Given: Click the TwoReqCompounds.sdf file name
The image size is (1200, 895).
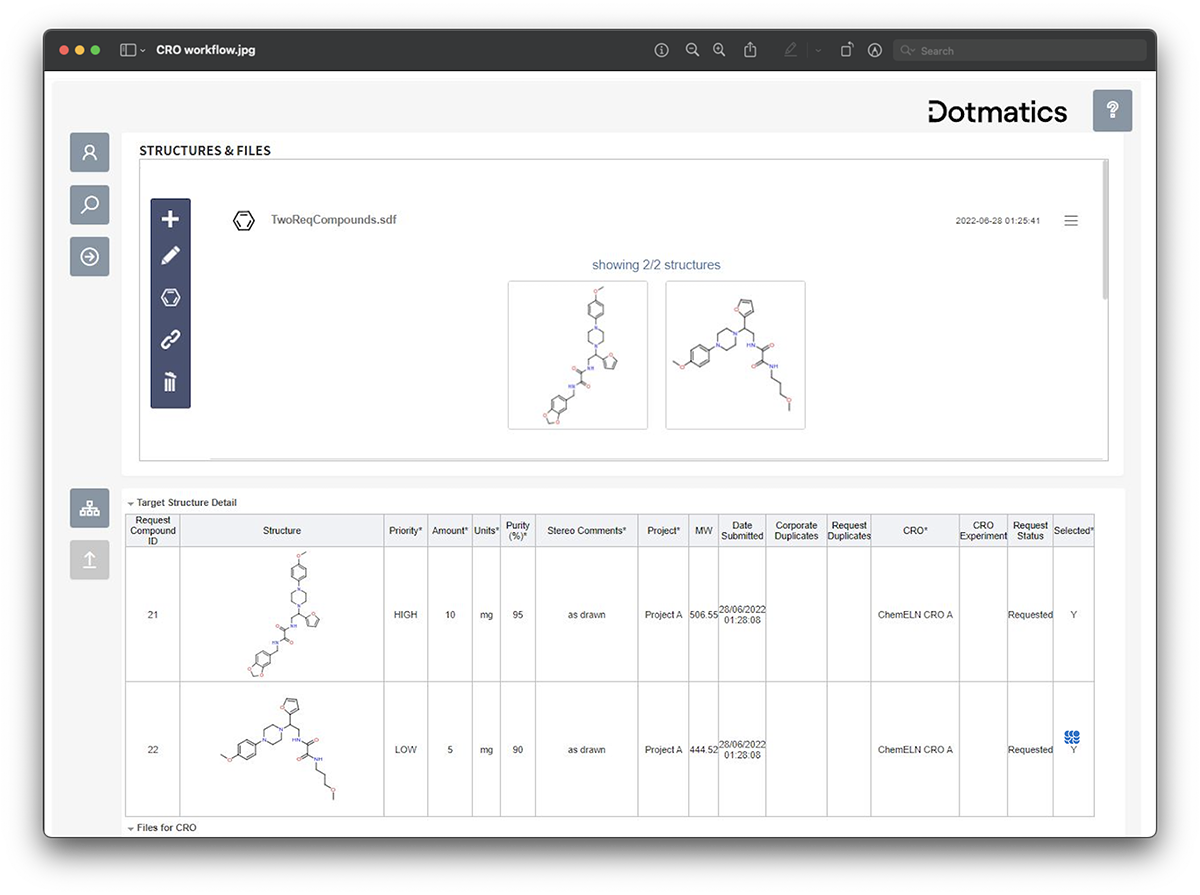Looking at the screenshot, I should (333, 220).
